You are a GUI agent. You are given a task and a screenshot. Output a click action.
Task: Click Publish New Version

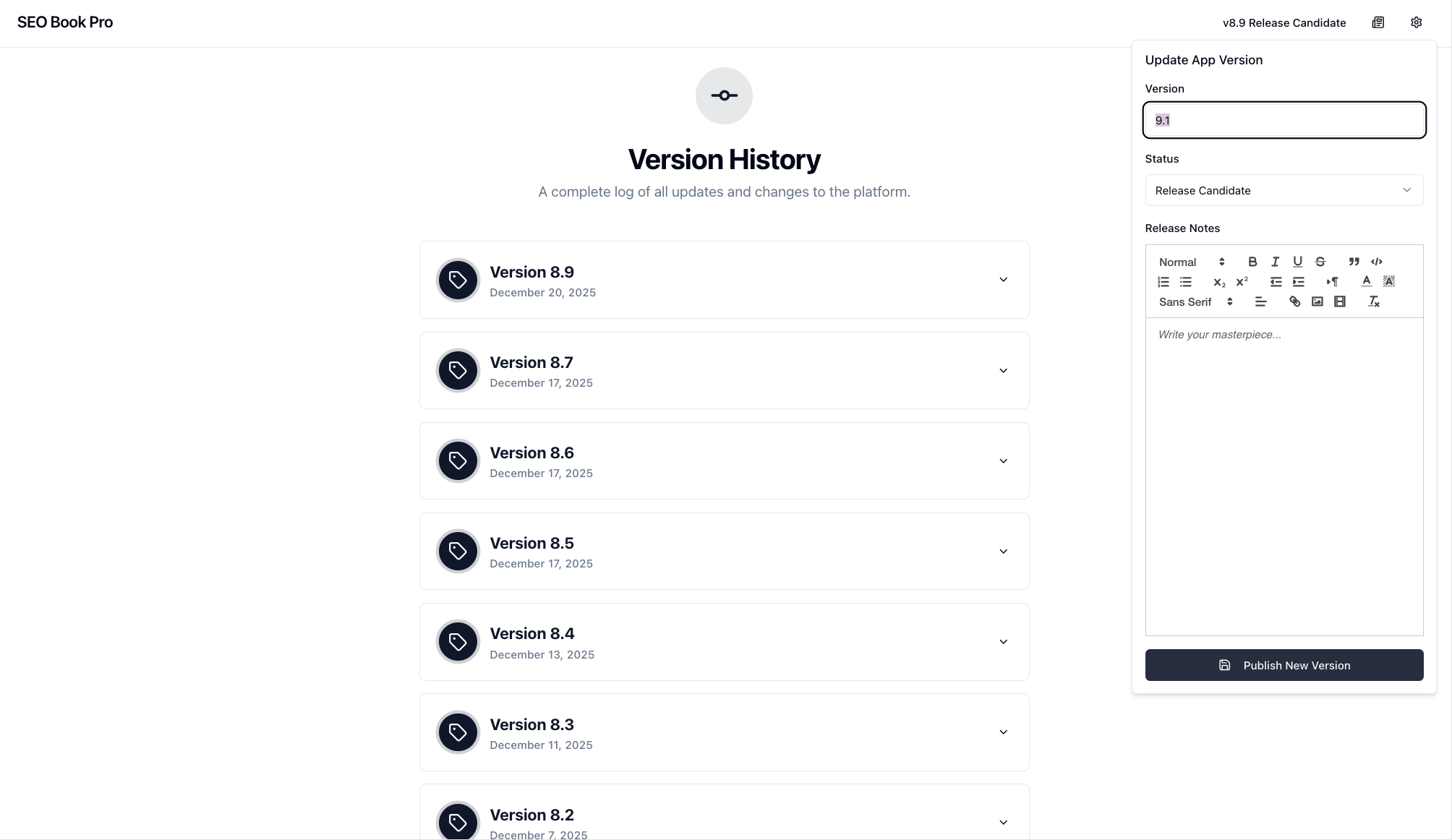coord(1284,665)
